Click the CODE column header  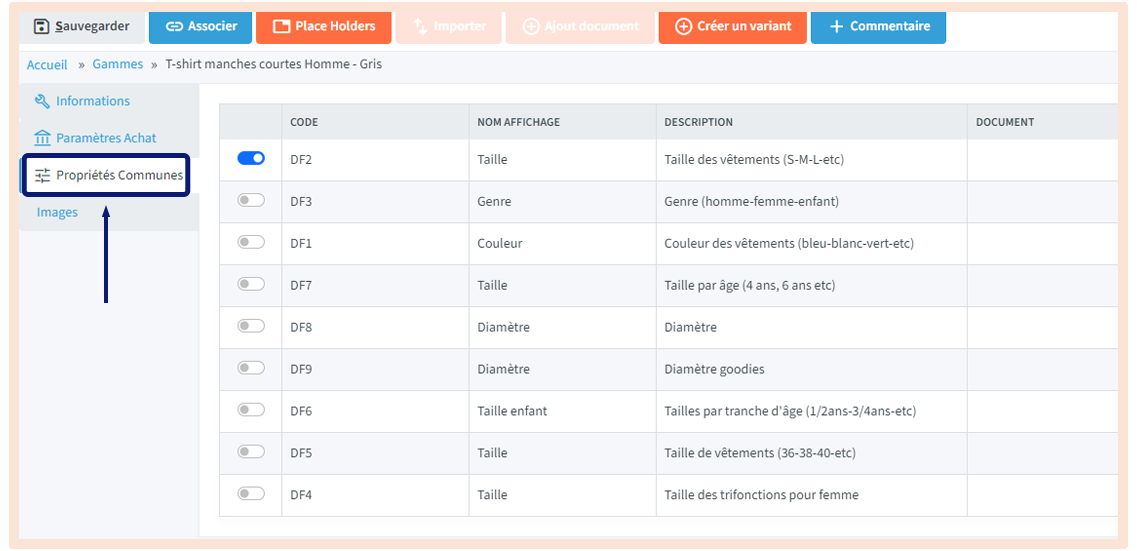coord(304,122)
